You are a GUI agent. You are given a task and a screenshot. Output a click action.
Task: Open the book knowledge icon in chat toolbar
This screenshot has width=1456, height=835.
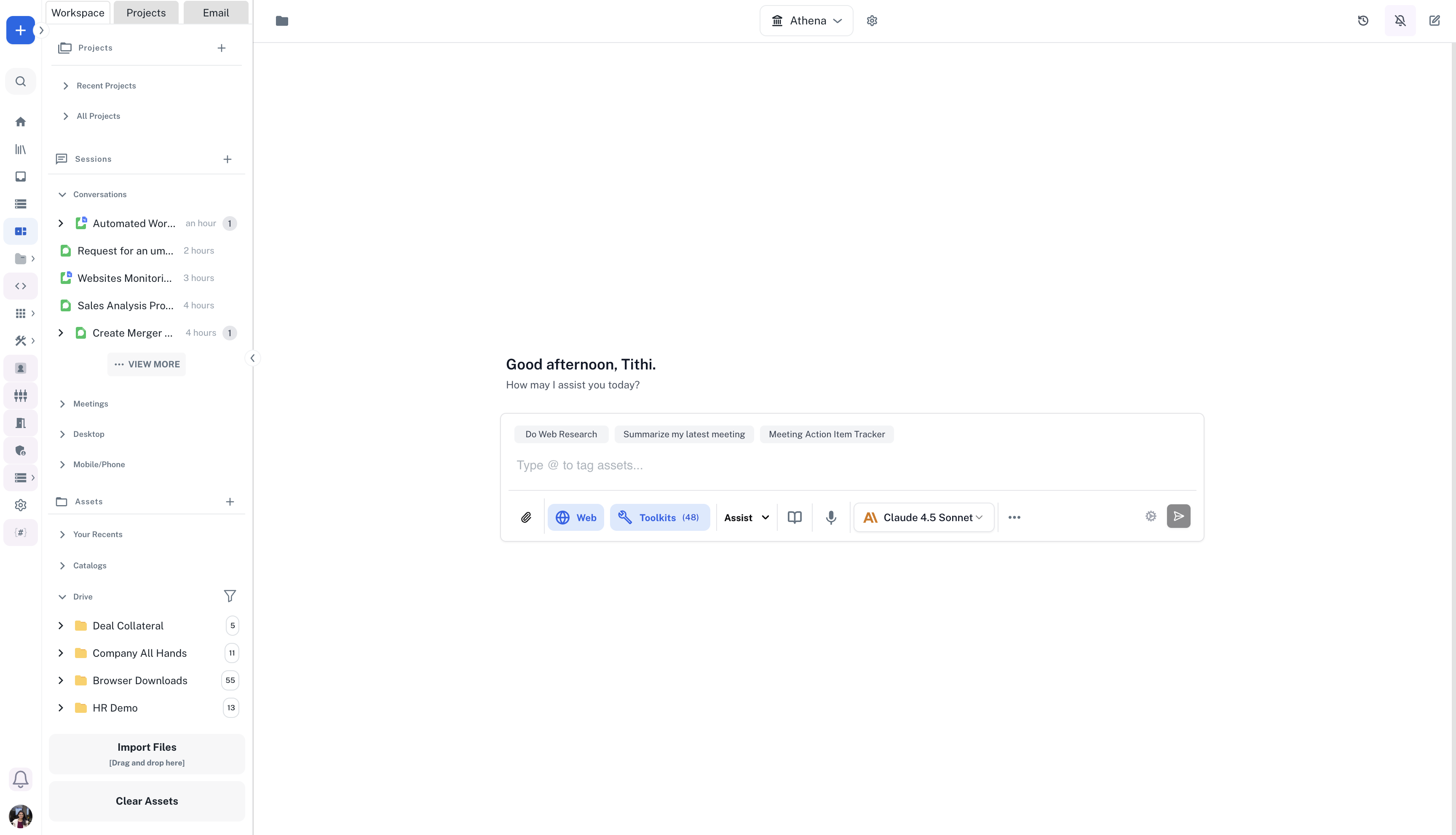pos(794,517)
